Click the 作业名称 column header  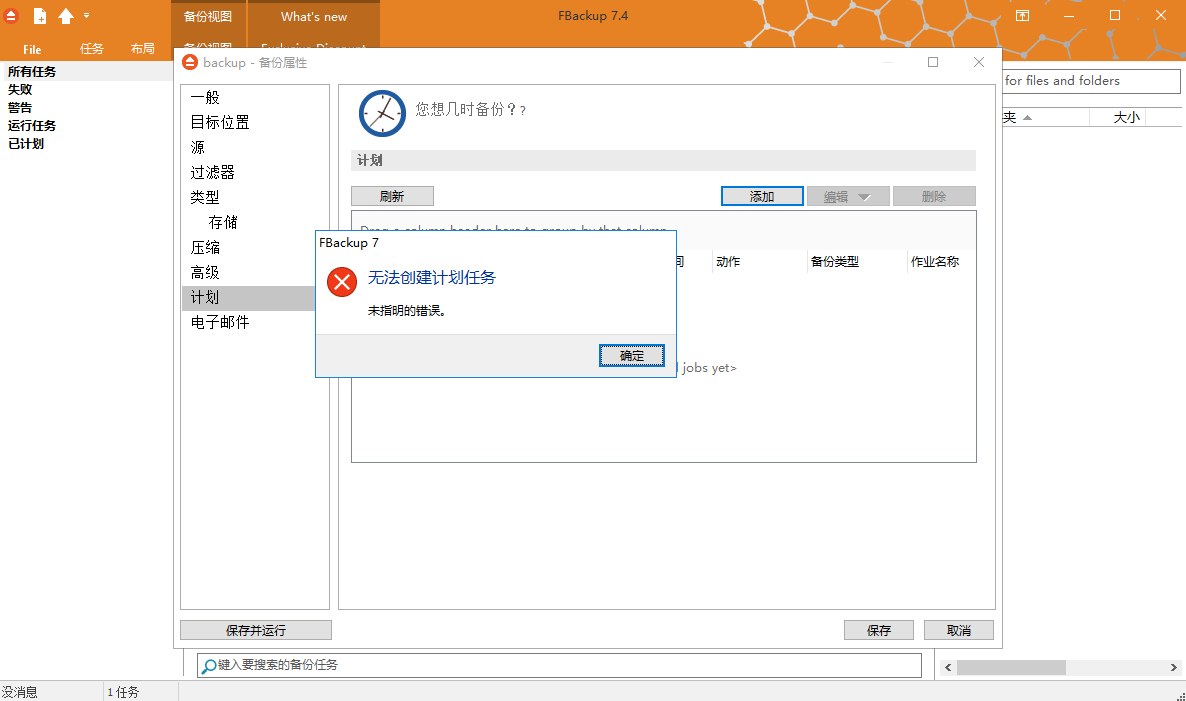935,262
